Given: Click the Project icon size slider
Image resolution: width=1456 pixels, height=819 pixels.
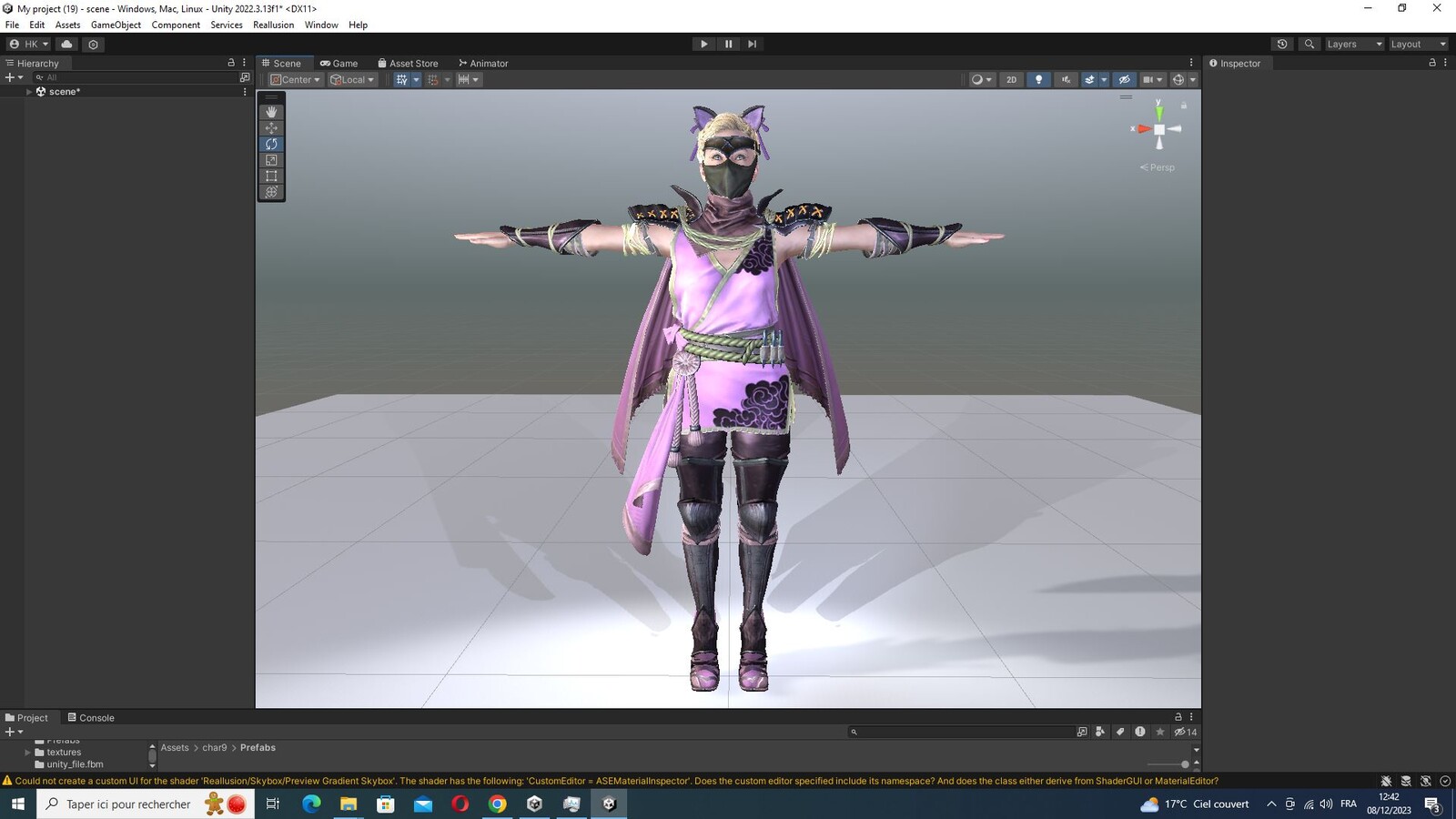Looking at the screenshot, I should click(1168, 764).
